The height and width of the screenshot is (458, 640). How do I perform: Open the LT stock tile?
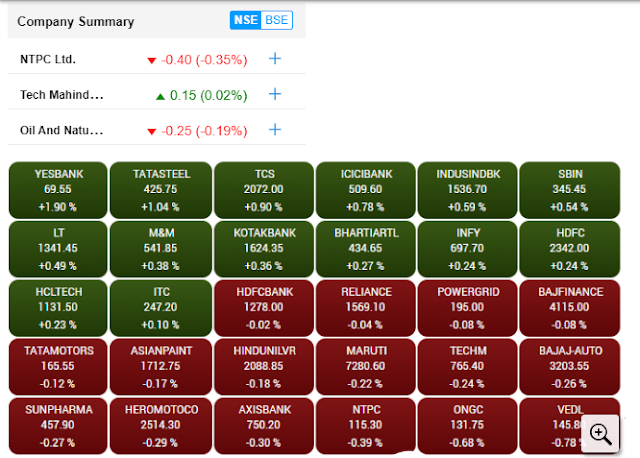[58, 249]
